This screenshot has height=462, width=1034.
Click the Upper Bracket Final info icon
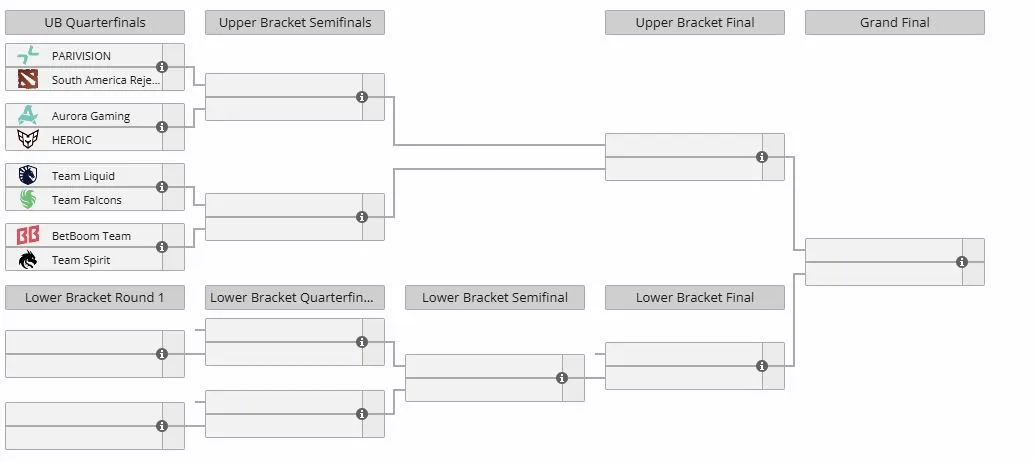[x=762, y=157]
